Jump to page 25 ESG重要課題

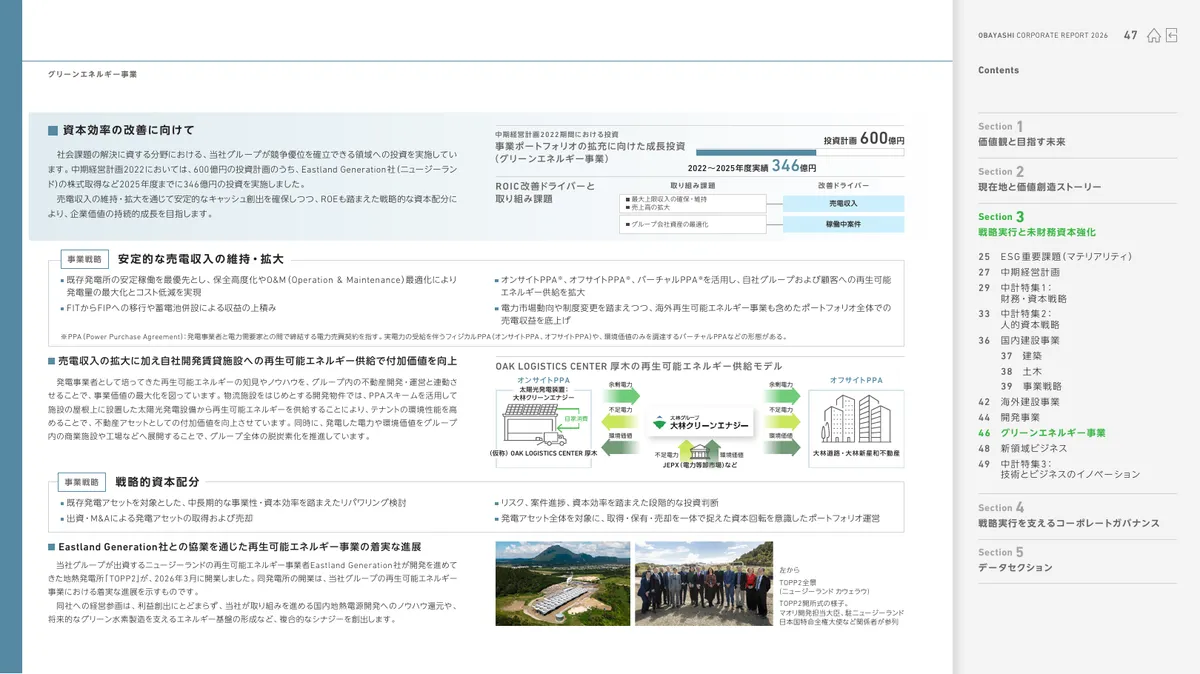1056,257
